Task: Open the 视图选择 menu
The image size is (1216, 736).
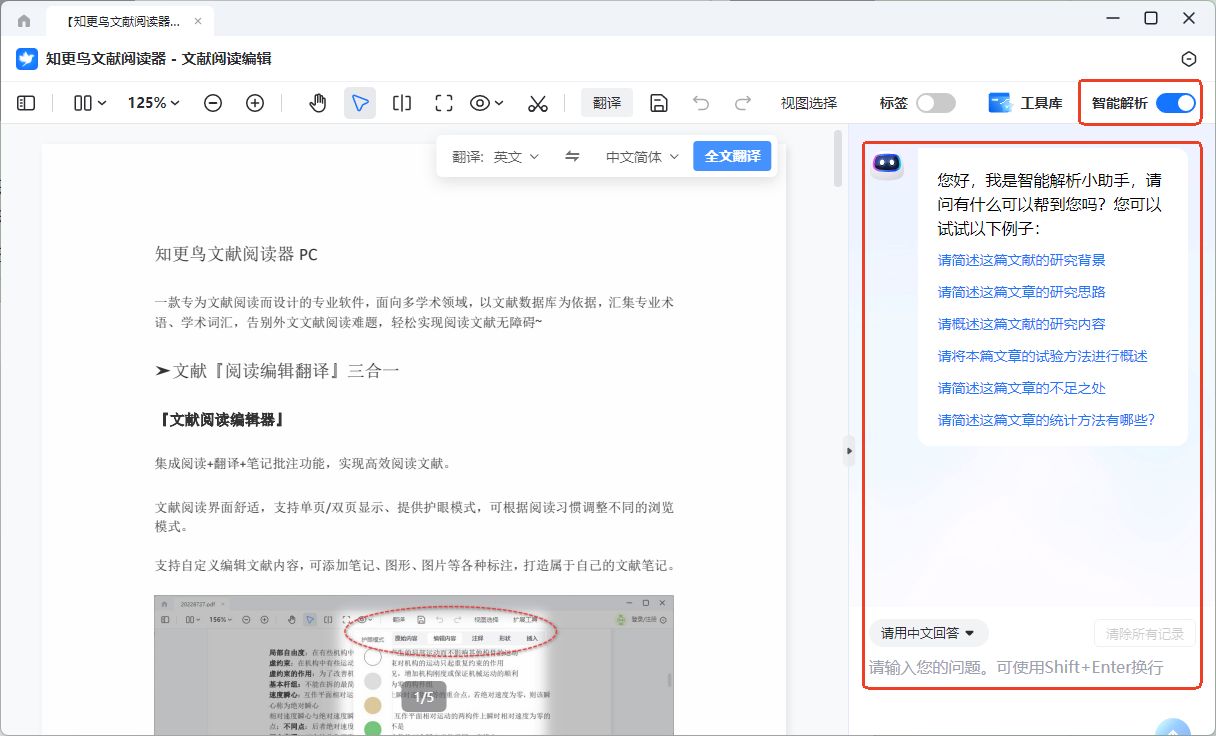Action: click(x=809, y=103)
